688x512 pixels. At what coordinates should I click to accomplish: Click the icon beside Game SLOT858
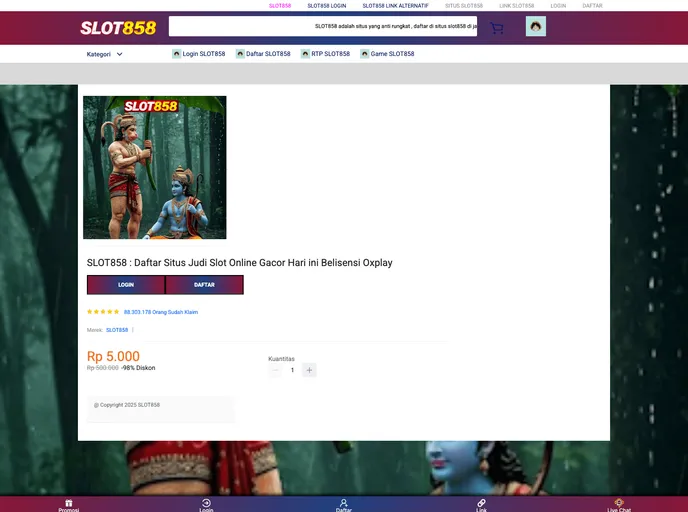(x=365, y=54)
